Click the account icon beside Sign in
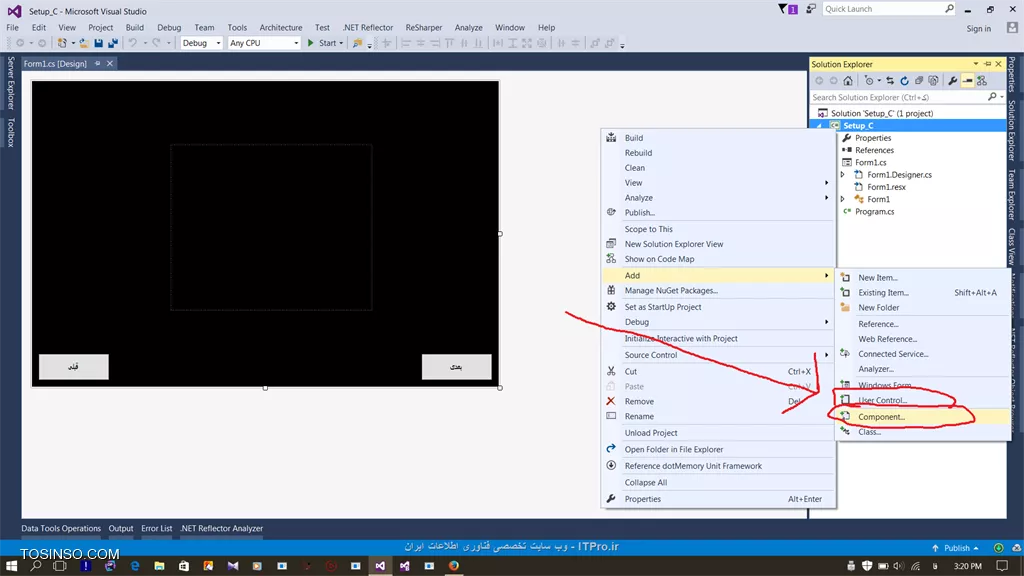This screenshot has width=1024, height=576. (1012, 28)
